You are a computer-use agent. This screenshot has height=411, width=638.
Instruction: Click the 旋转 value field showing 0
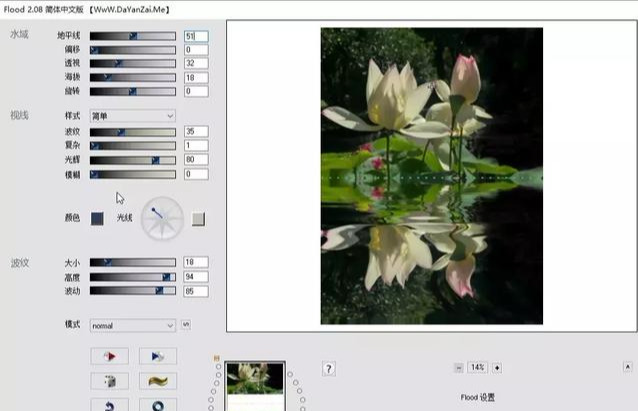(196, 91)
